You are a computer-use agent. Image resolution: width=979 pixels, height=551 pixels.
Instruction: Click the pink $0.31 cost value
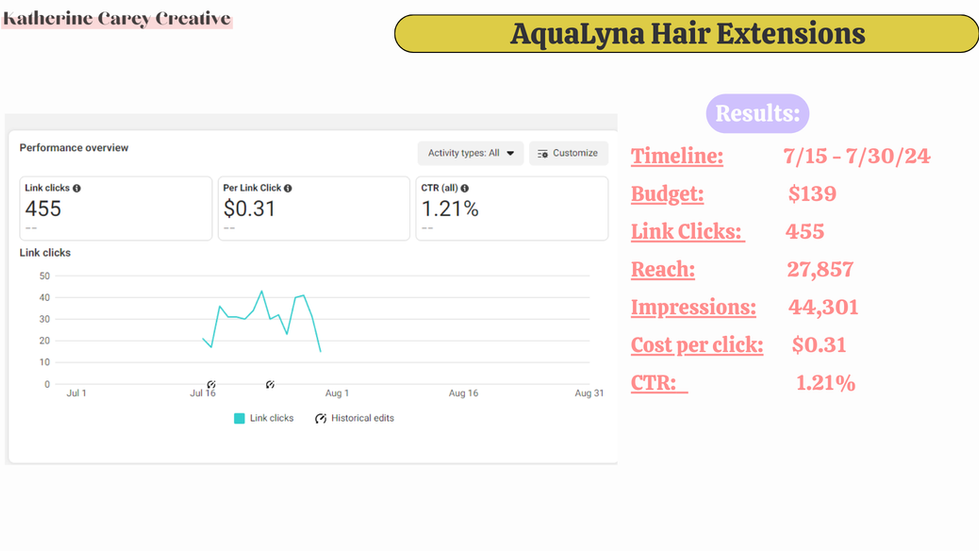819,344
